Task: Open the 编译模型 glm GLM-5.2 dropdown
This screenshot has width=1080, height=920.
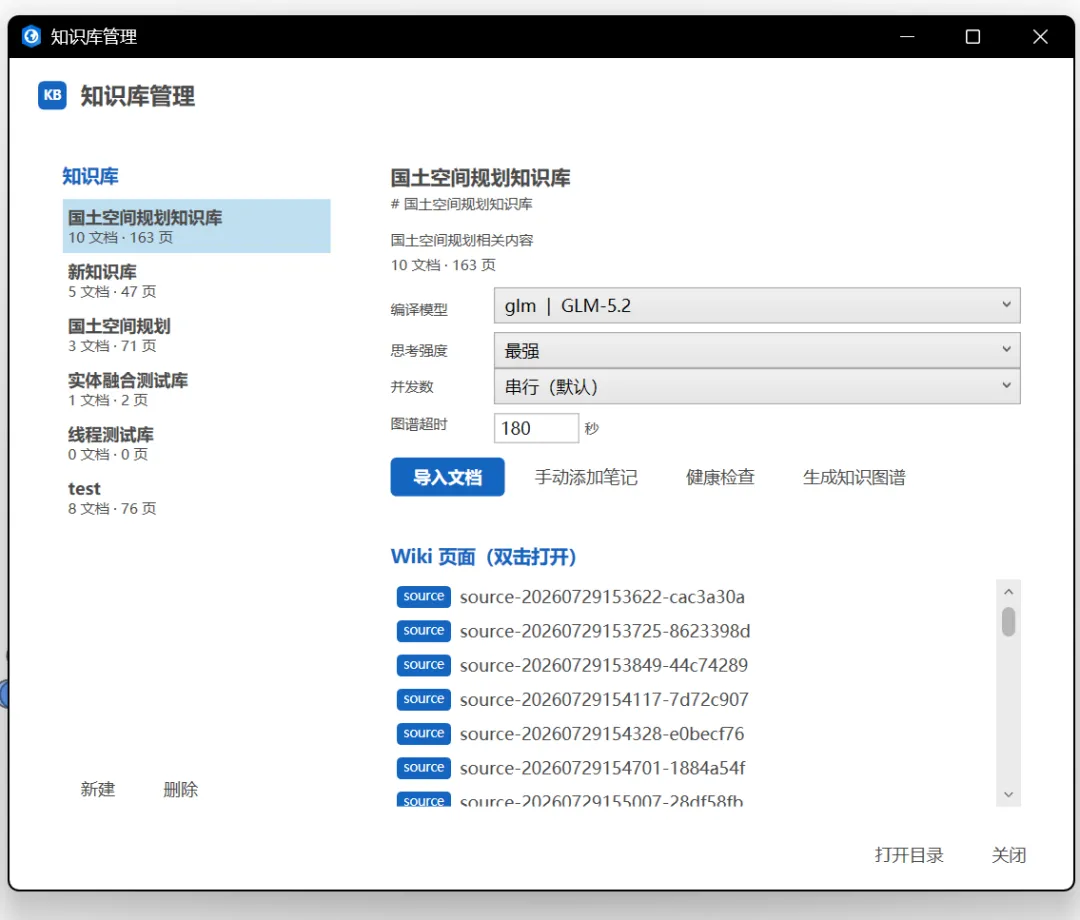Action: 757,305
